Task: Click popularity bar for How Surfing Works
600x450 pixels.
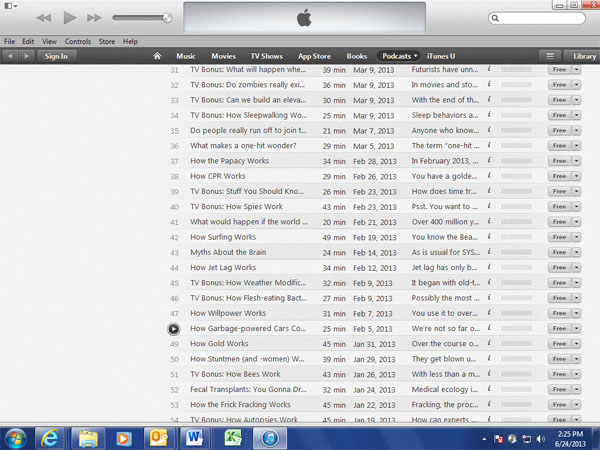Action: [x=516, y=237]
